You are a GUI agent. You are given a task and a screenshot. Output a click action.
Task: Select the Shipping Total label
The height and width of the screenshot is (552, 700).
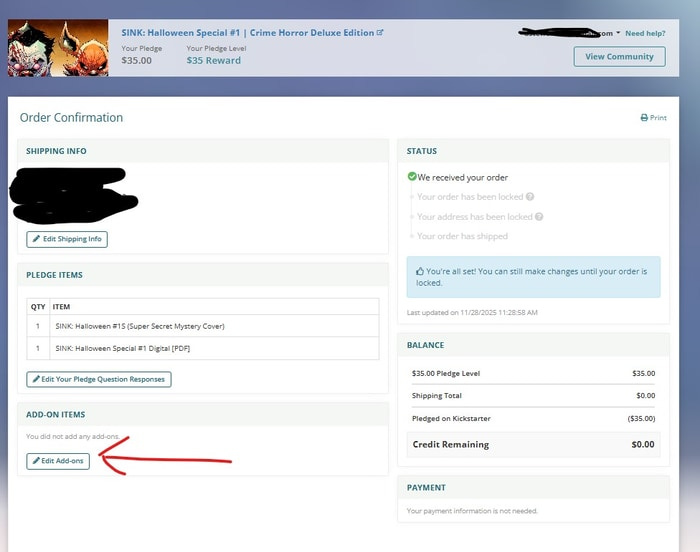(x=437, y=396)
